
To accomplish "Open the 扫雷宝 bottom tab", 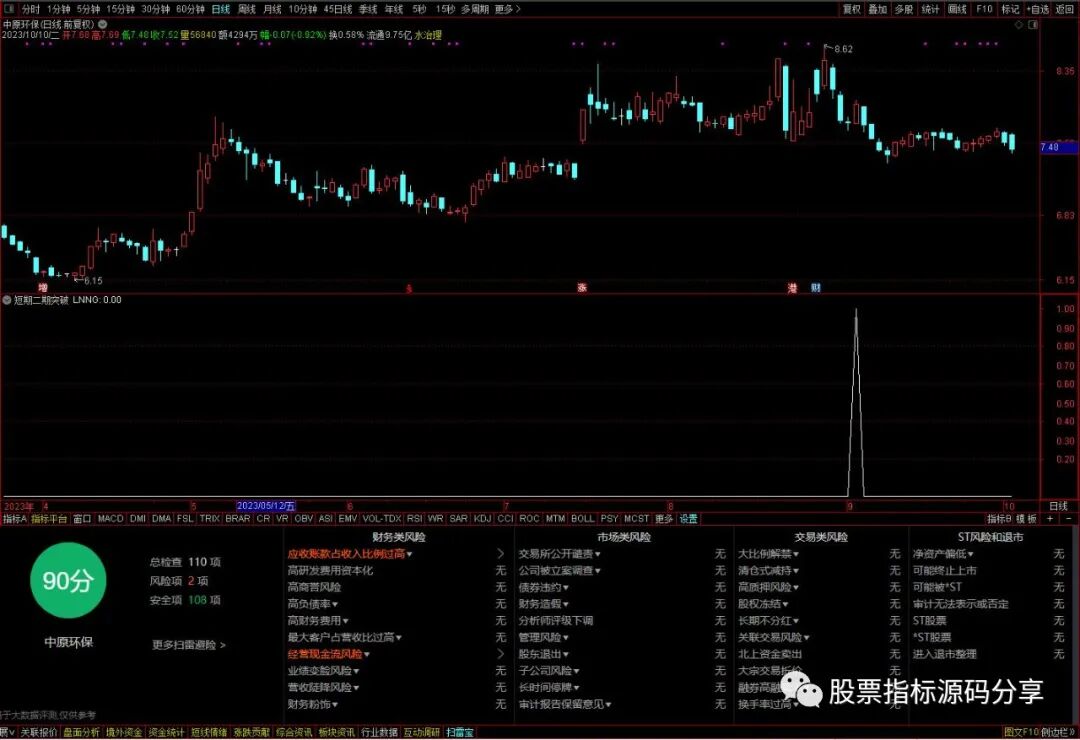I will pos(460,732).
